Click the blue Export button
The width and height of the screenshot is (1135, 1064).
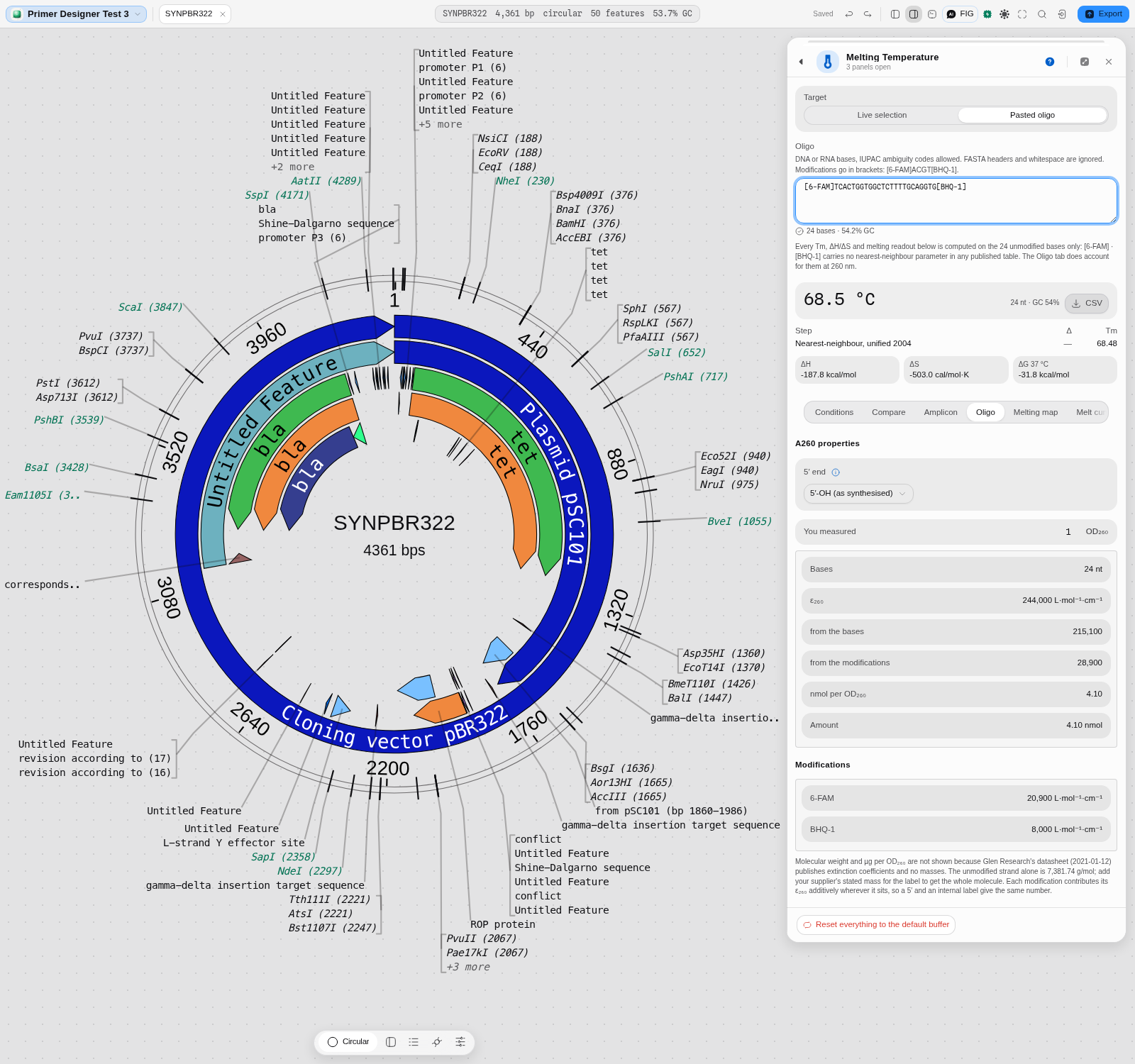coord(1103,14)
